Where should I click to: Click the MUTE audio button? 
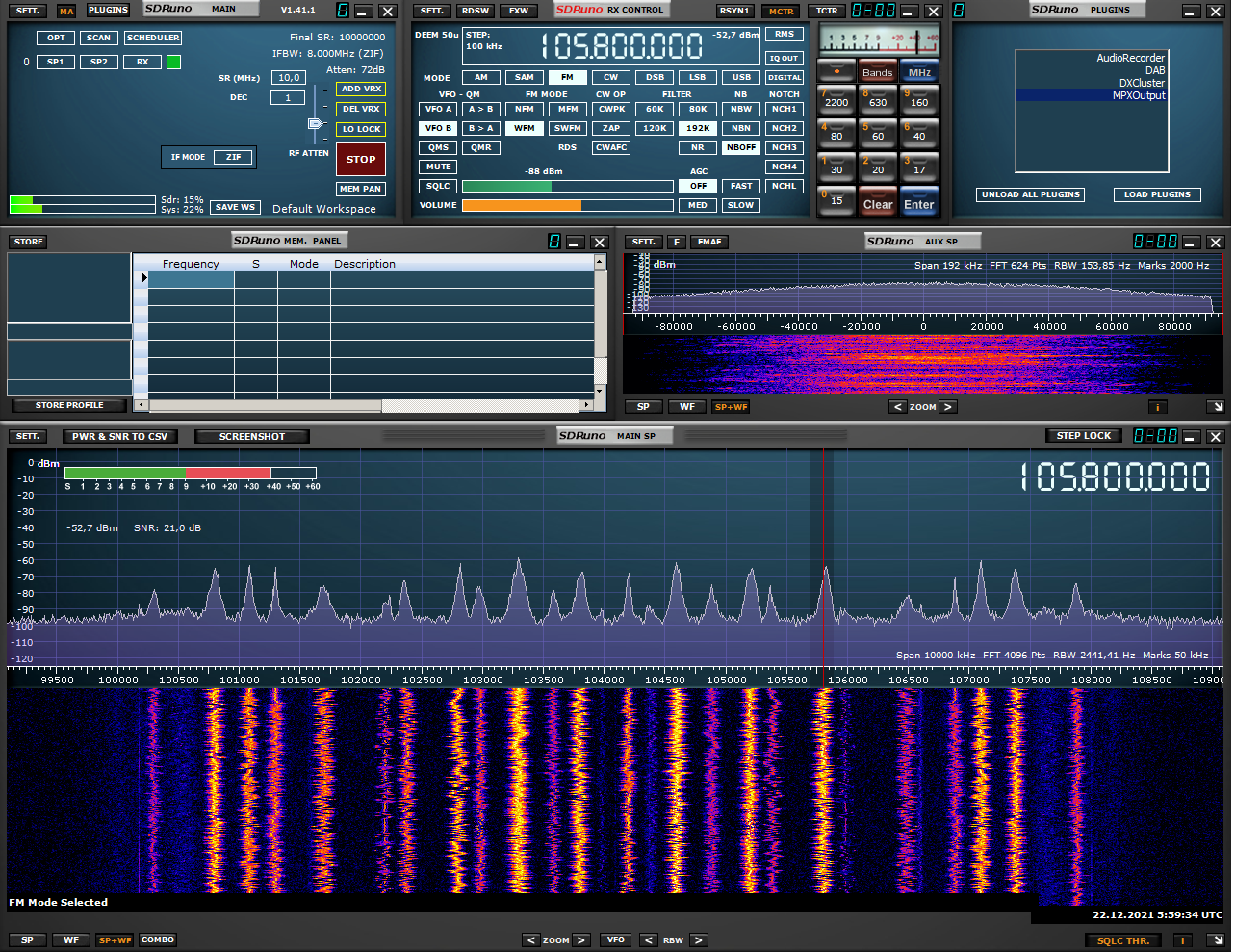[x=438, y=167]
